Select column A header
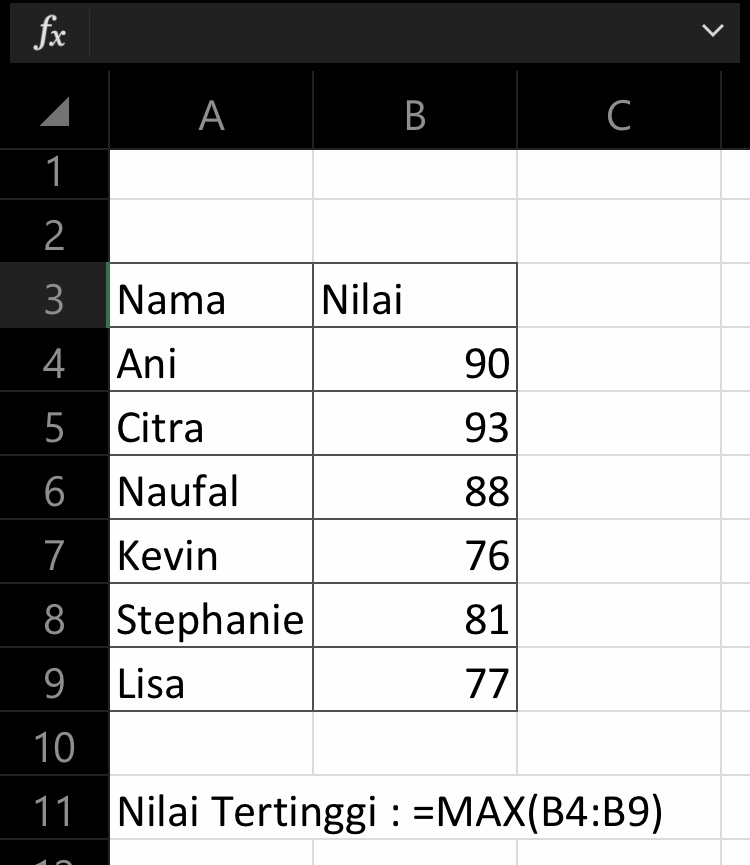Screen dimensions: 750x865 point(211,116)
